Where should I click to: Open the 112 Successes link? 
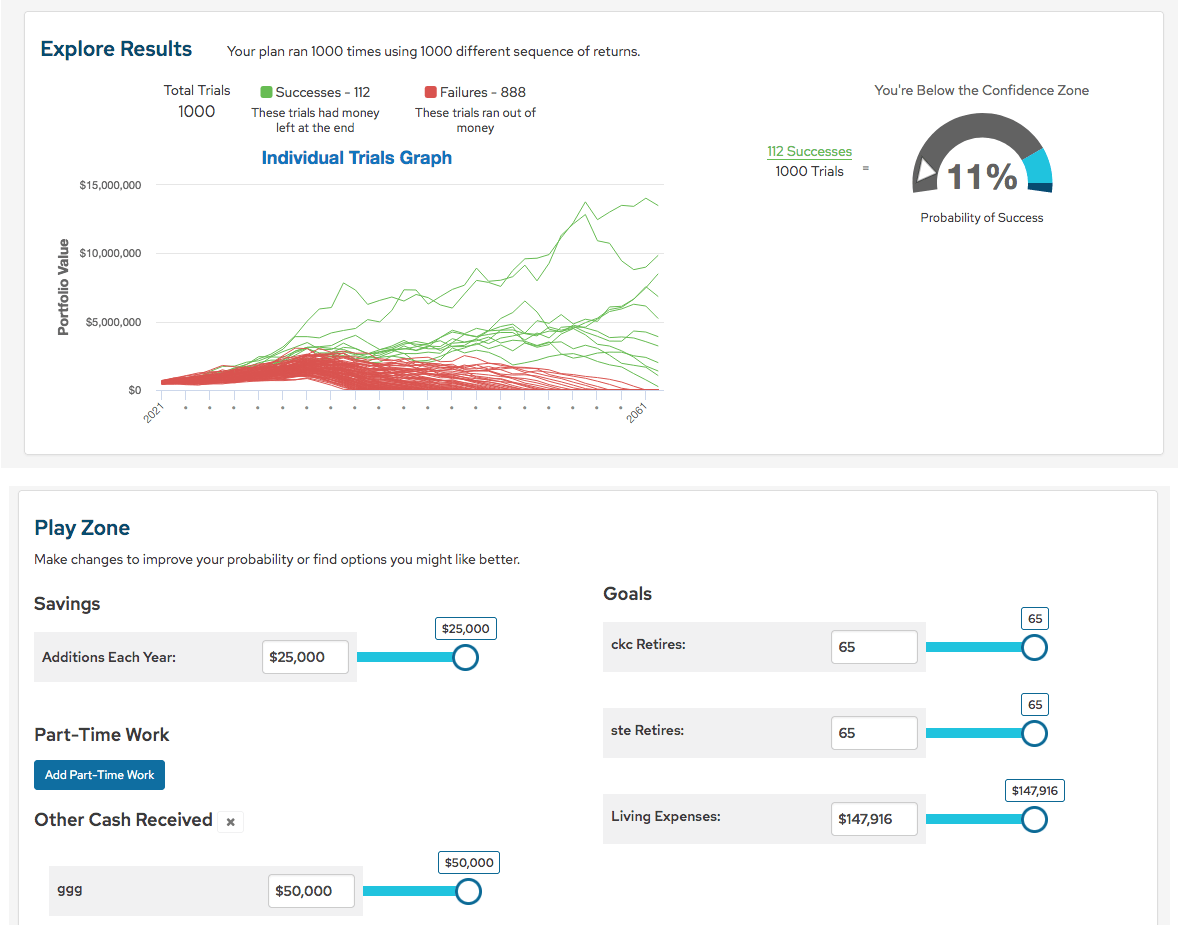click(x=809, y=151)
